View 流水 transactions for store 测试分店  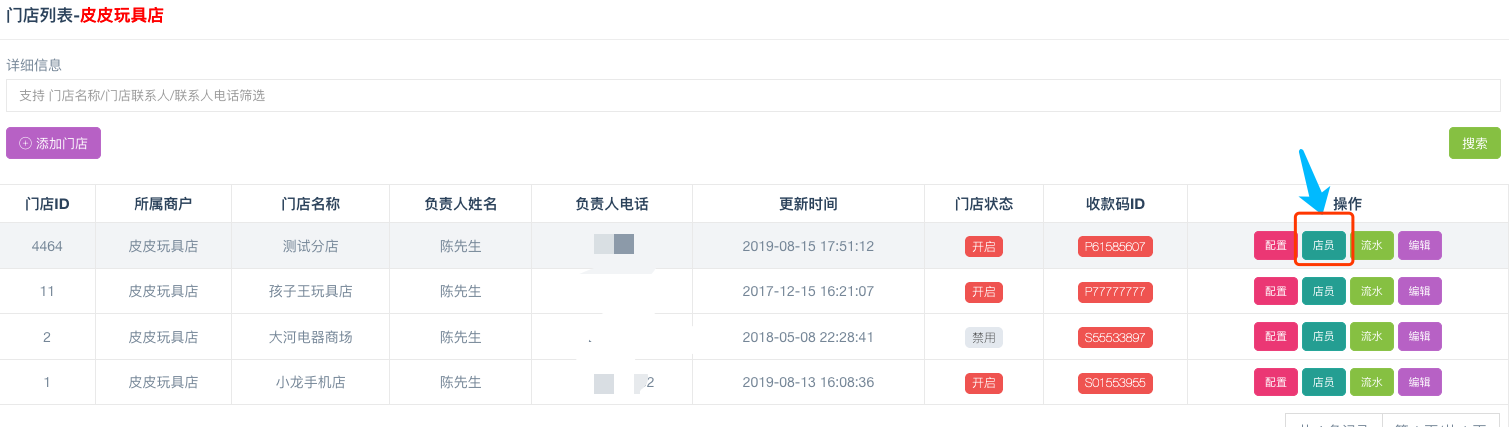pyautogui.click(x=1371, y=245)
